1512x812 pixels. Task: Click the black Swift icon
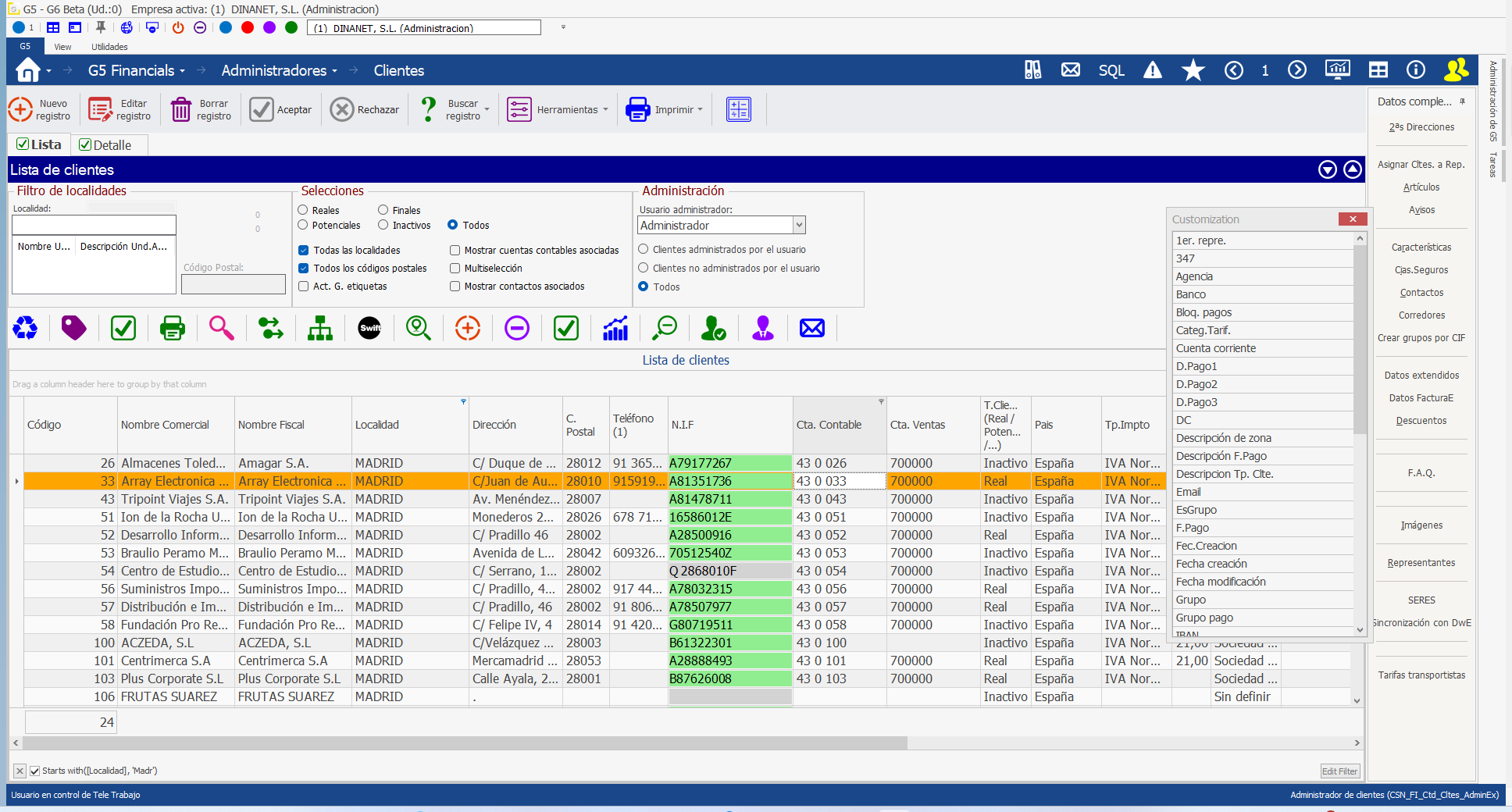click(x=369, y=328)
